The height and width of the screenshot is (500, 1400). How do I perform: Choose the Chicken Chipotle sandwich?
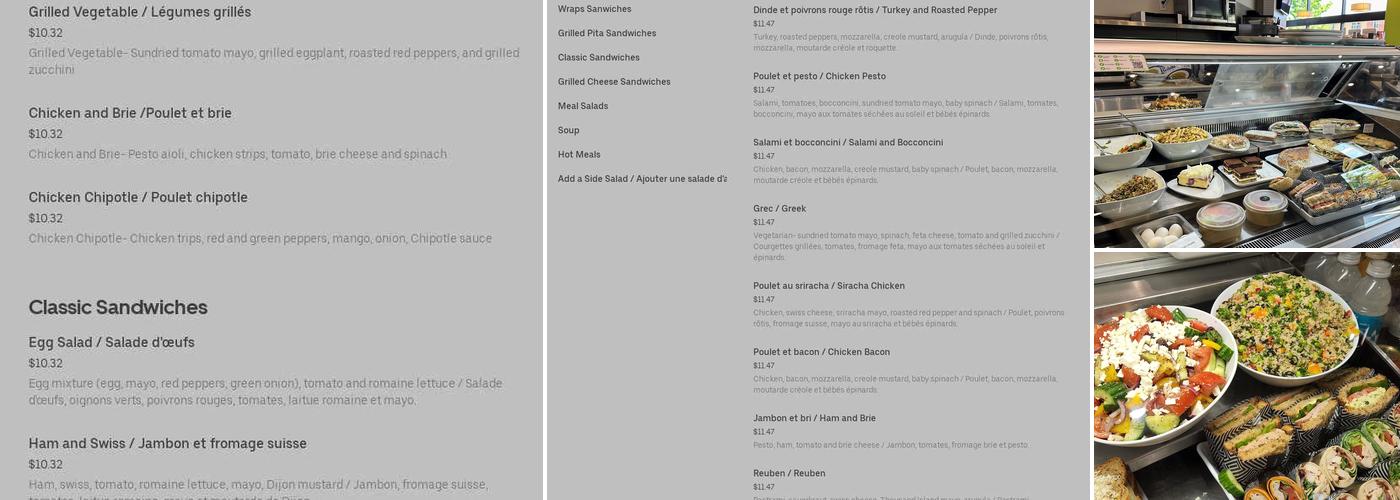[x=138, y=197]
